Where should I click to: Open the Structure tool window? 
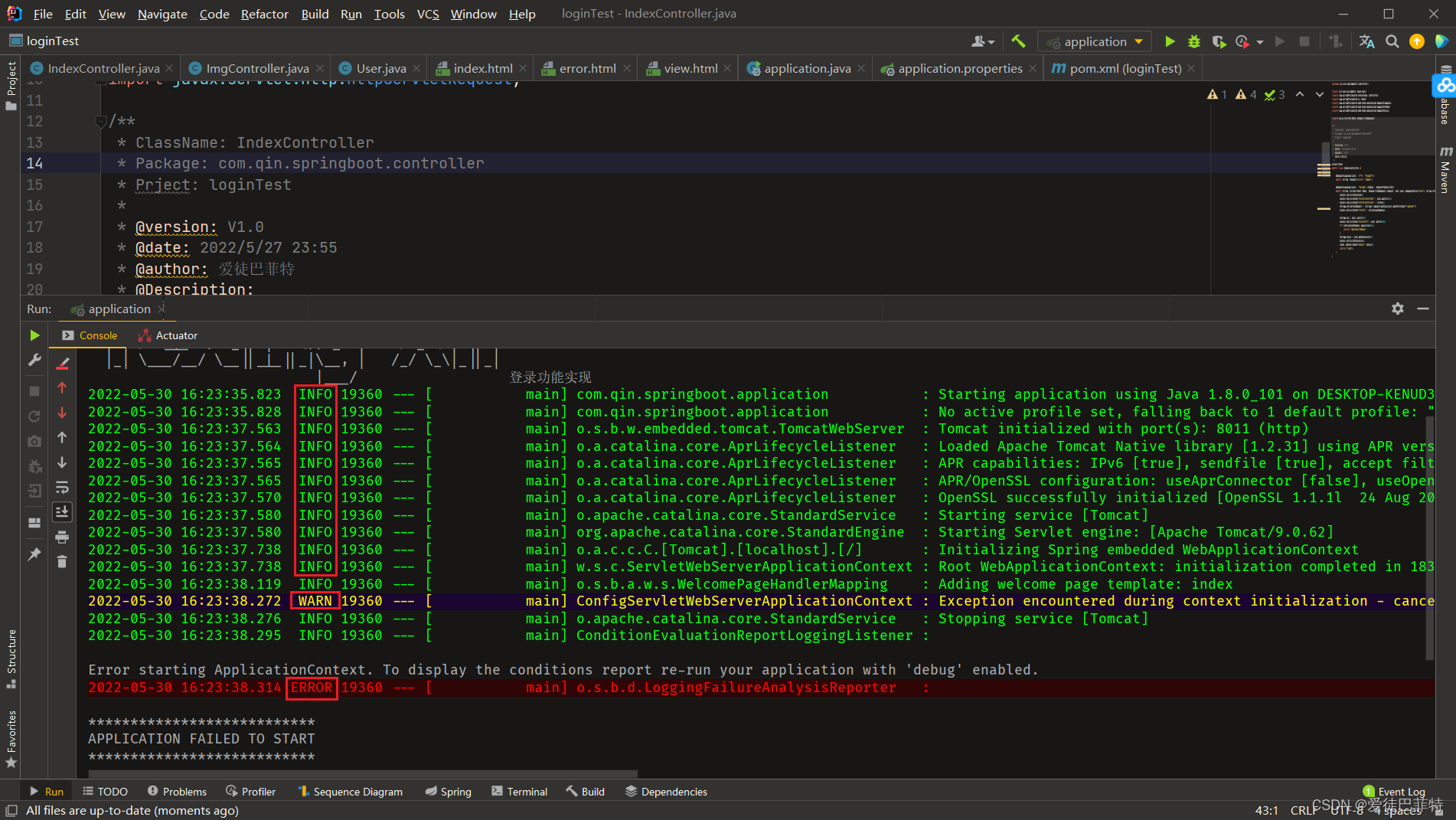tap(11, 658)
